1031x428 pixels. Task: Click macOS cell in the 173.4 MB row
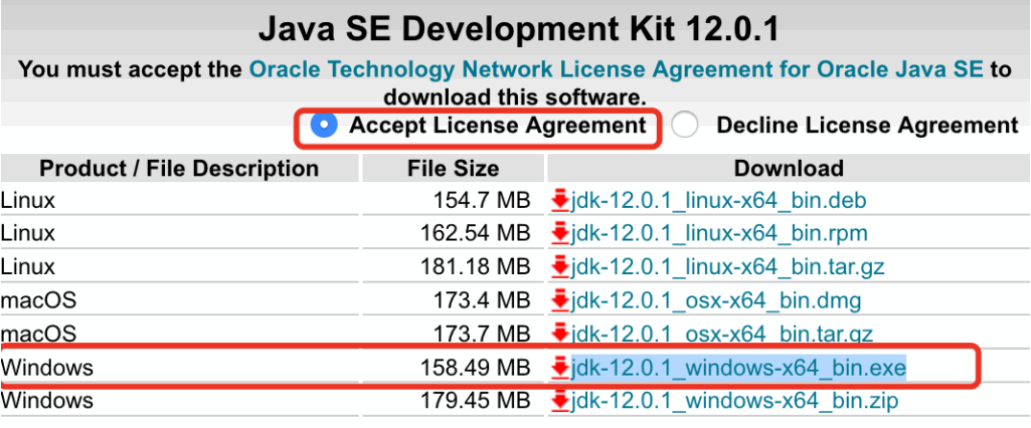coord(179,301)
